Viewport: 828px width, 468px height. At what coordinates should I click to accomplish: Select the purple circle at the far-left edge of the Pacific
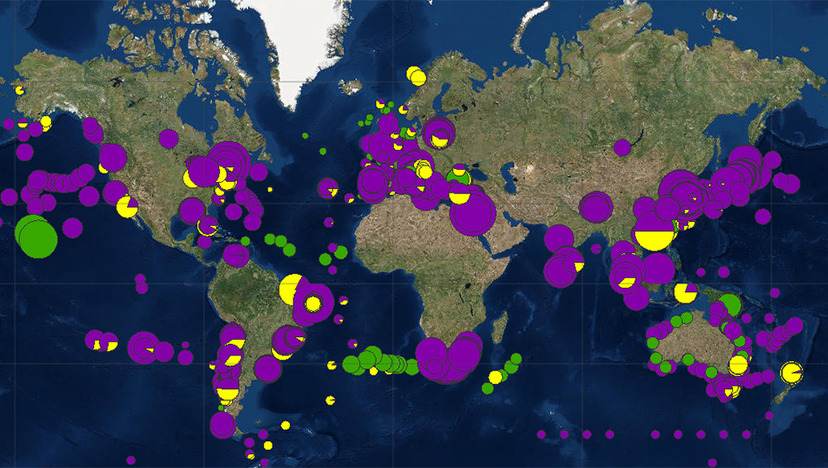[x=8, y=197]
